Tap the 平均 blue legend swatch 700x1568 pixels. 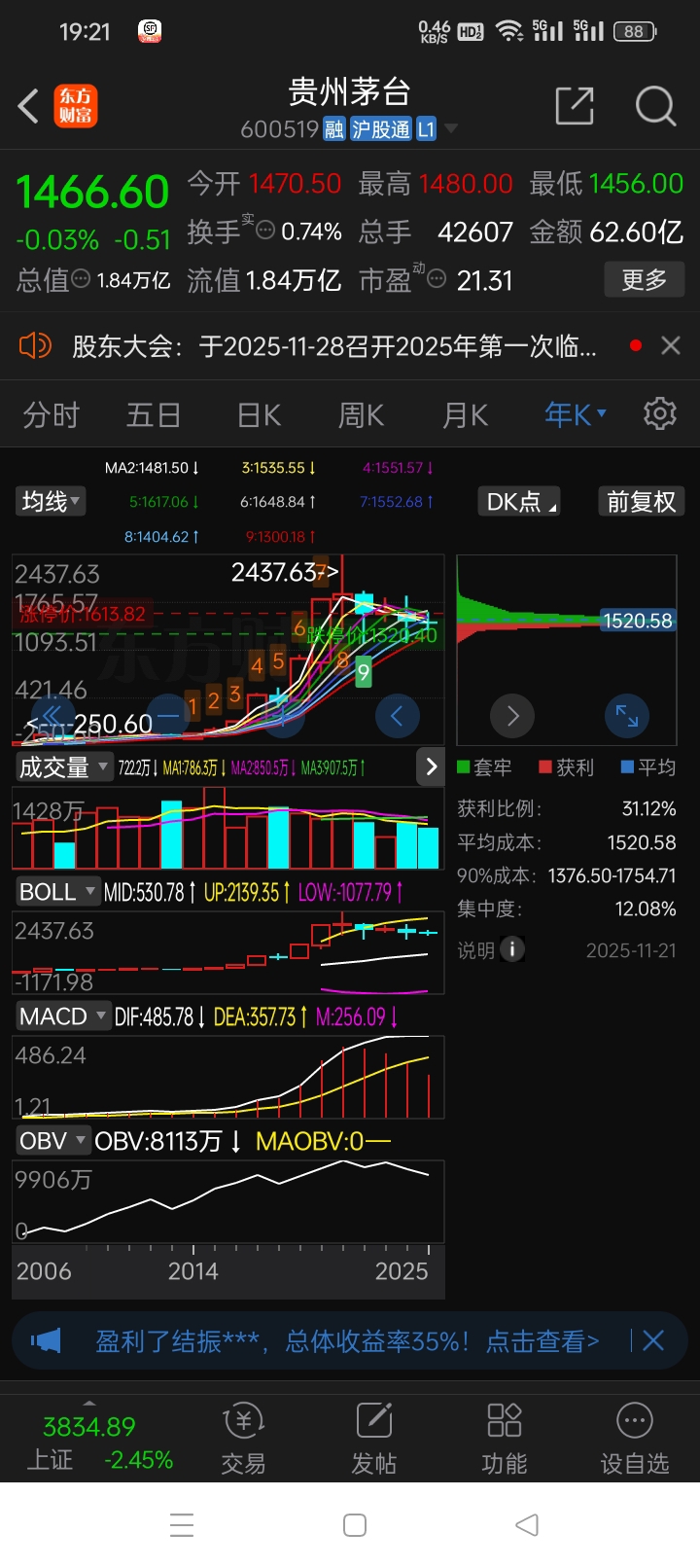point(627,767)
